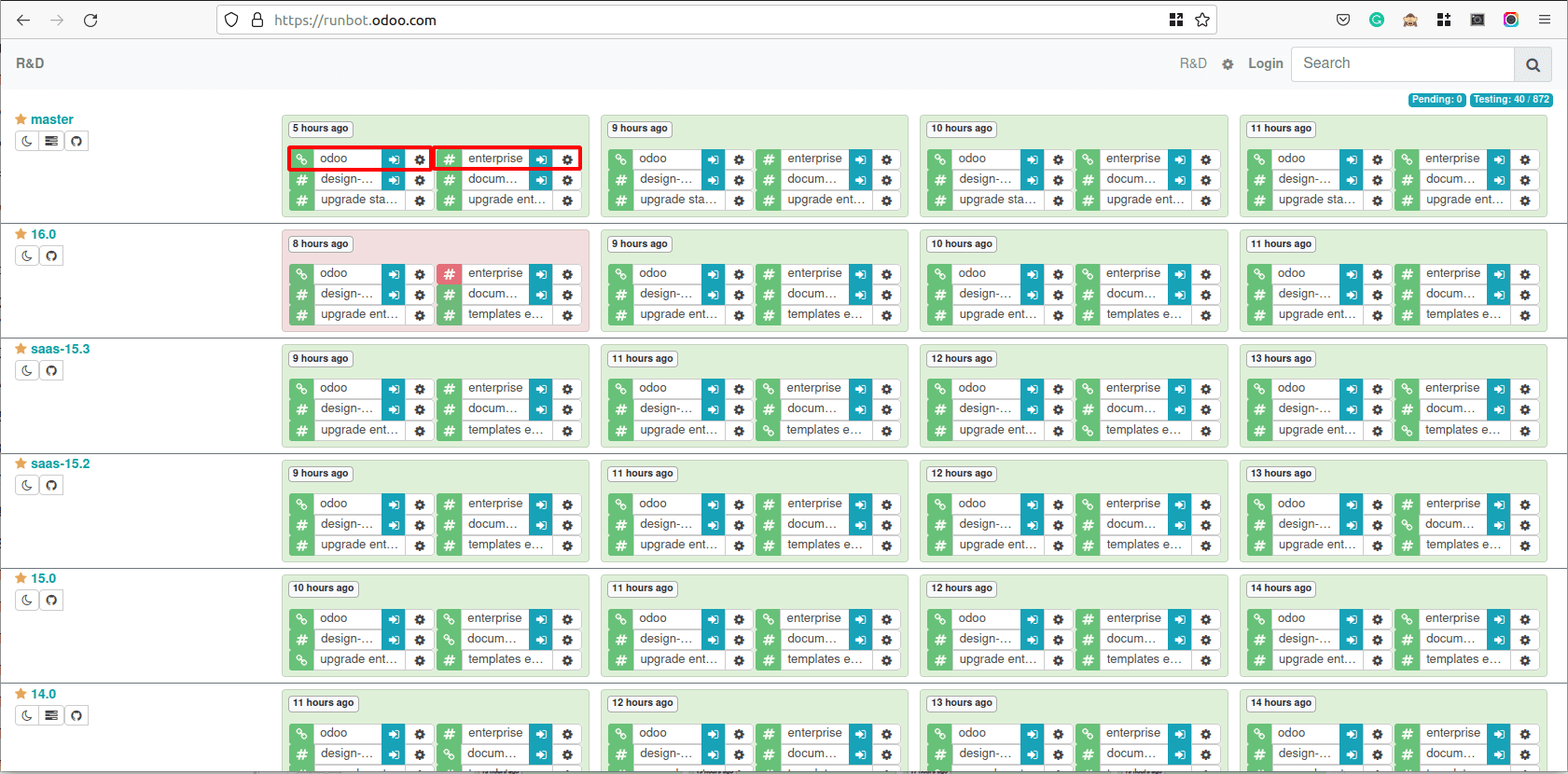Open gear menu of enterprise, 16.0 8 hours ago

(567, 274)
